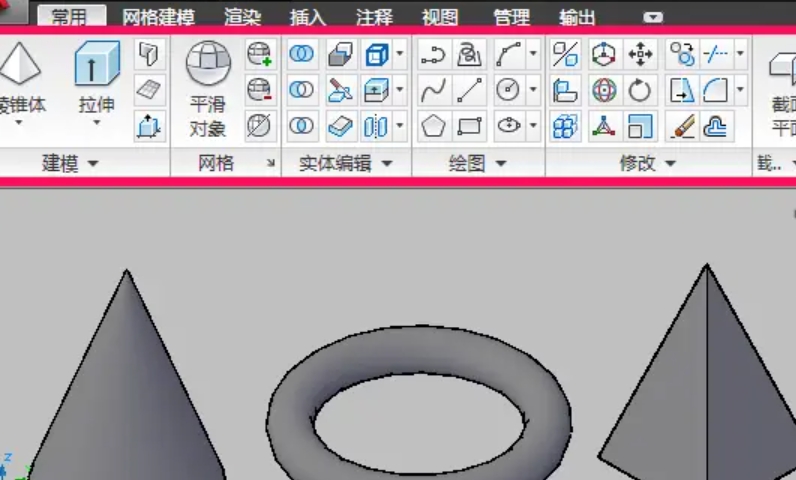Click the Extrude (拉伸) tool button
Image resolution: width=796 pixels, height=480 pixels.
pyautogui.click(x=96, y=82)
